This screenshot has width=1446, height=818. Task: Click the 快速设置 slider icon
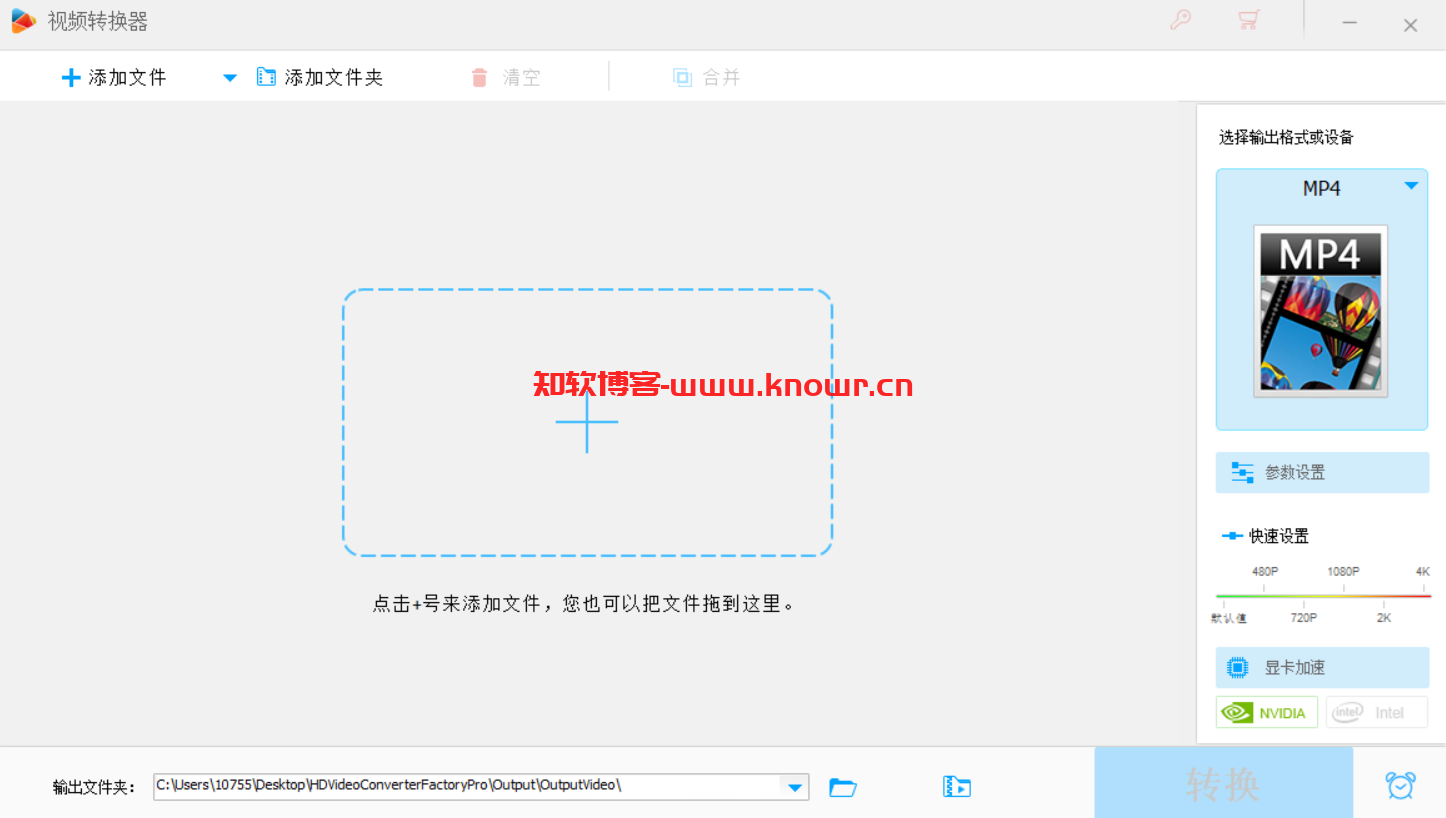tap(1232, 536)
